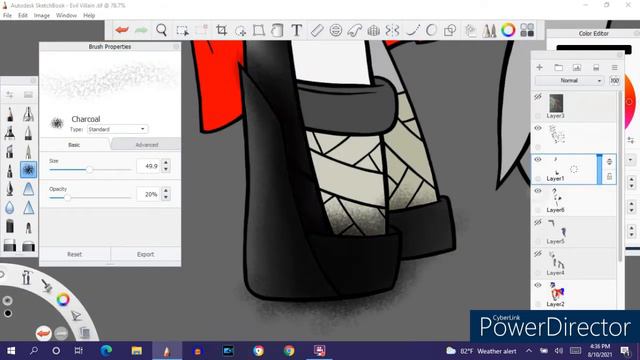Select the Zoom magnifier tool
The image size is (640, 360).
162,30
